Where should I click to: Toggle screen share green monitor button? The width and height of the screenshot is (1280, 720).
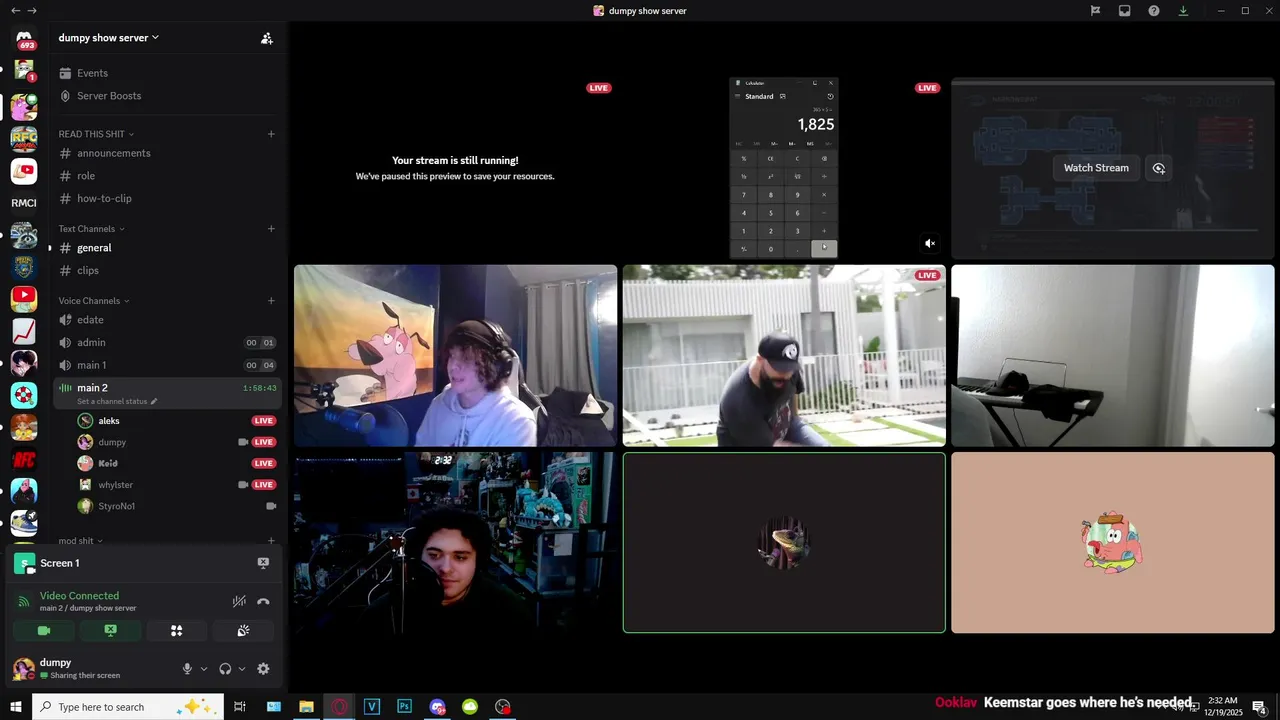tap(110, 630)
